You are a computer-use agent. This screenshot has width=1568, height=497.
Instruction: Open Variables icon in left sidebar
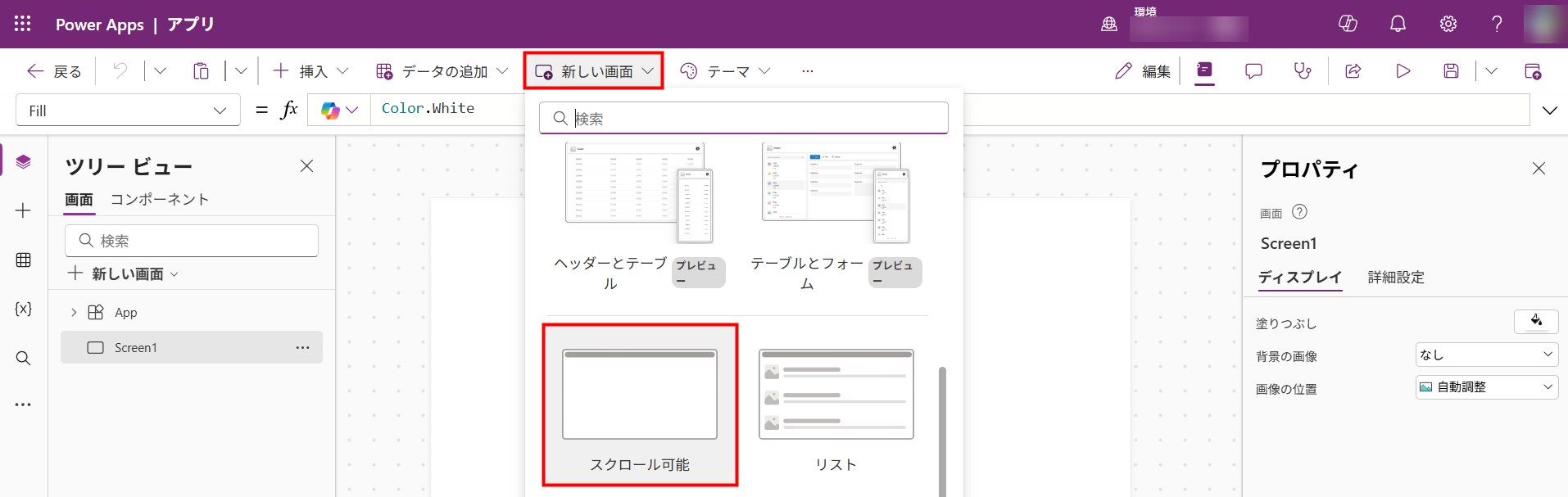point(23,309)
